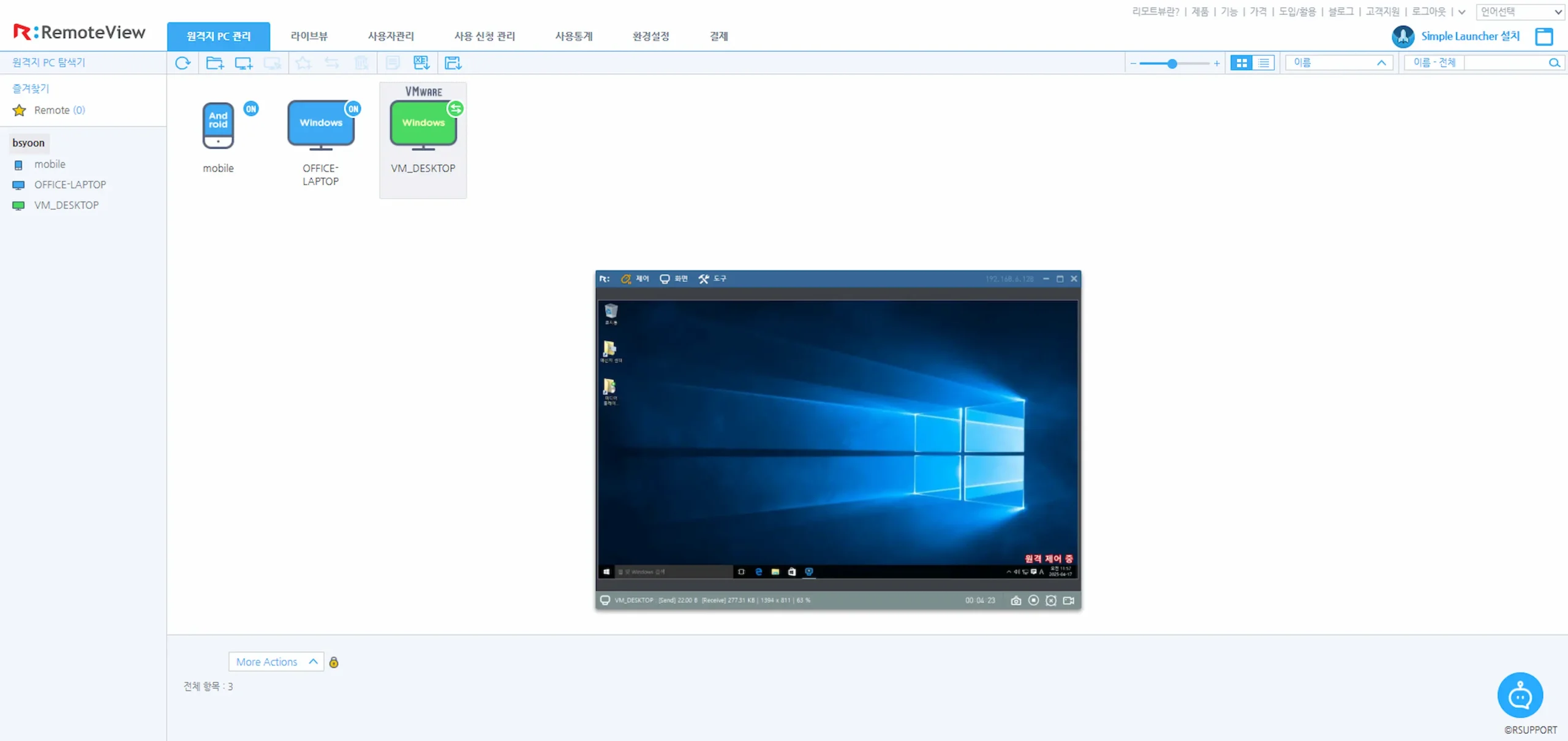
Task: Click the video camera icon in viewer
Action: pyautogui.click(x=1069, y=600)
